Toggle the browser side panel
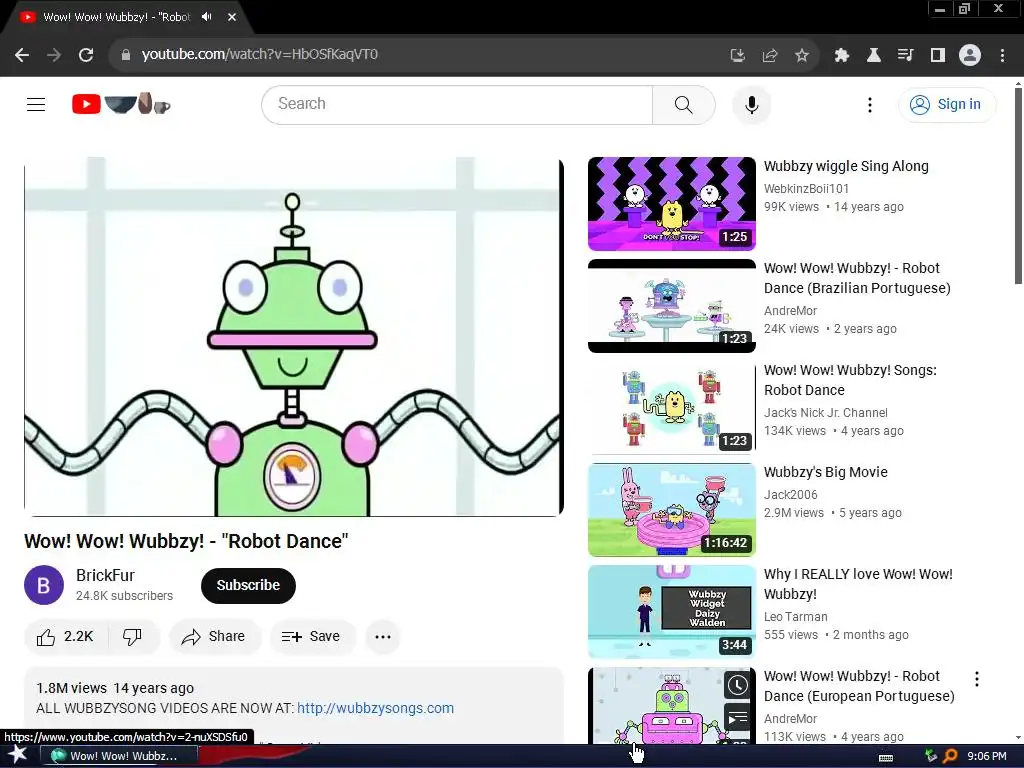This screenshot has width=1024, height=768. [938, 55]
